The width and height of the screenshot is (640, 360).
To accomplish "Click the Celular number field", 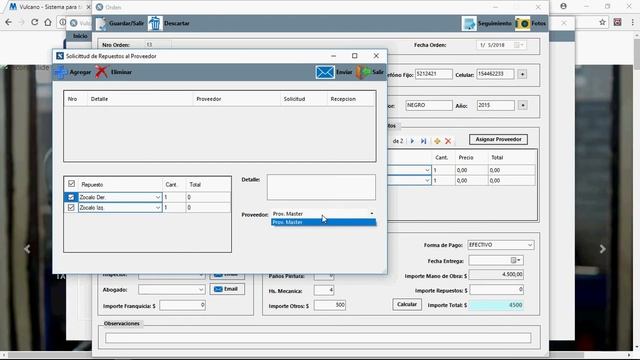I will [x=496, y=74].
